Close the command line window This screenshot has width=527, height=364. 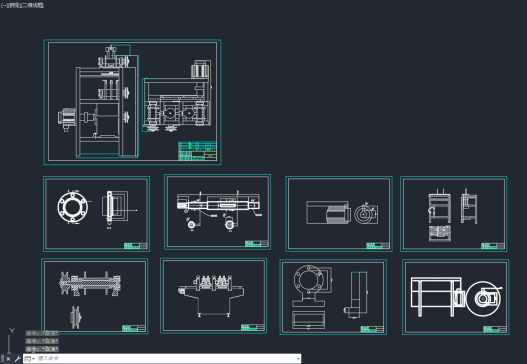[8, 359]
